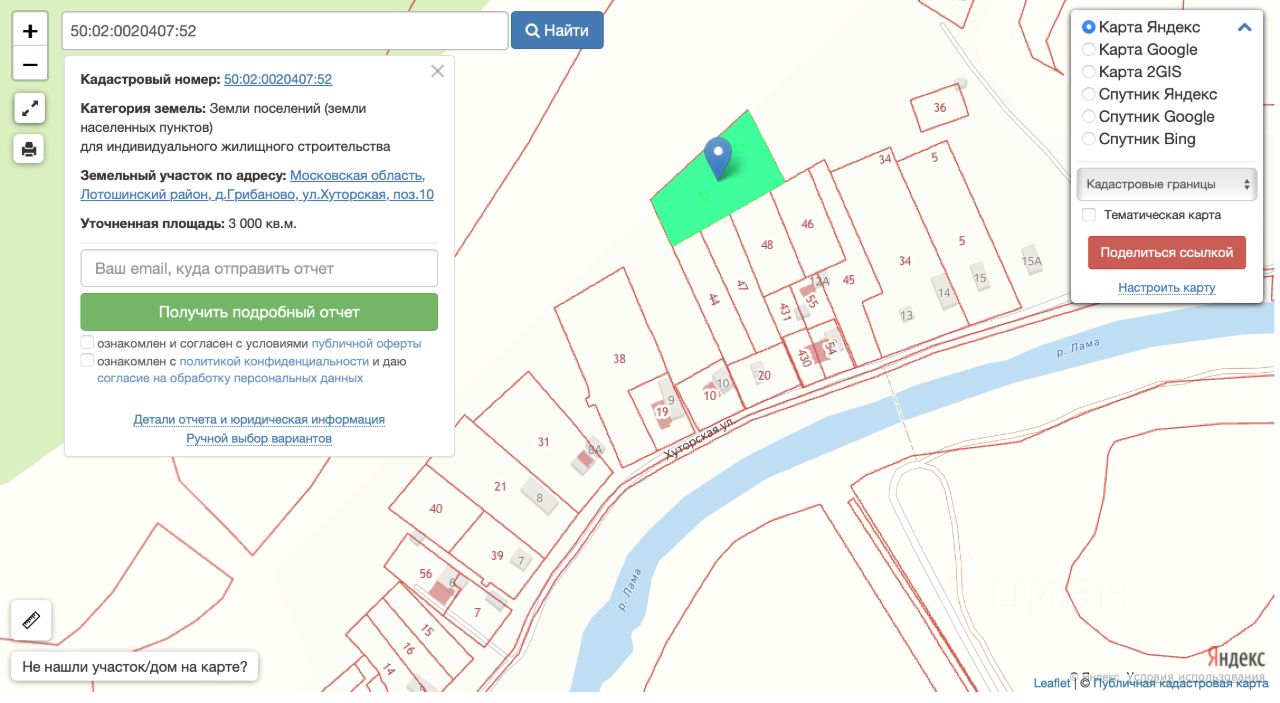Print the map using printer icon
The height and width of the screenshot is (703, 1280).
coord(30,149)
